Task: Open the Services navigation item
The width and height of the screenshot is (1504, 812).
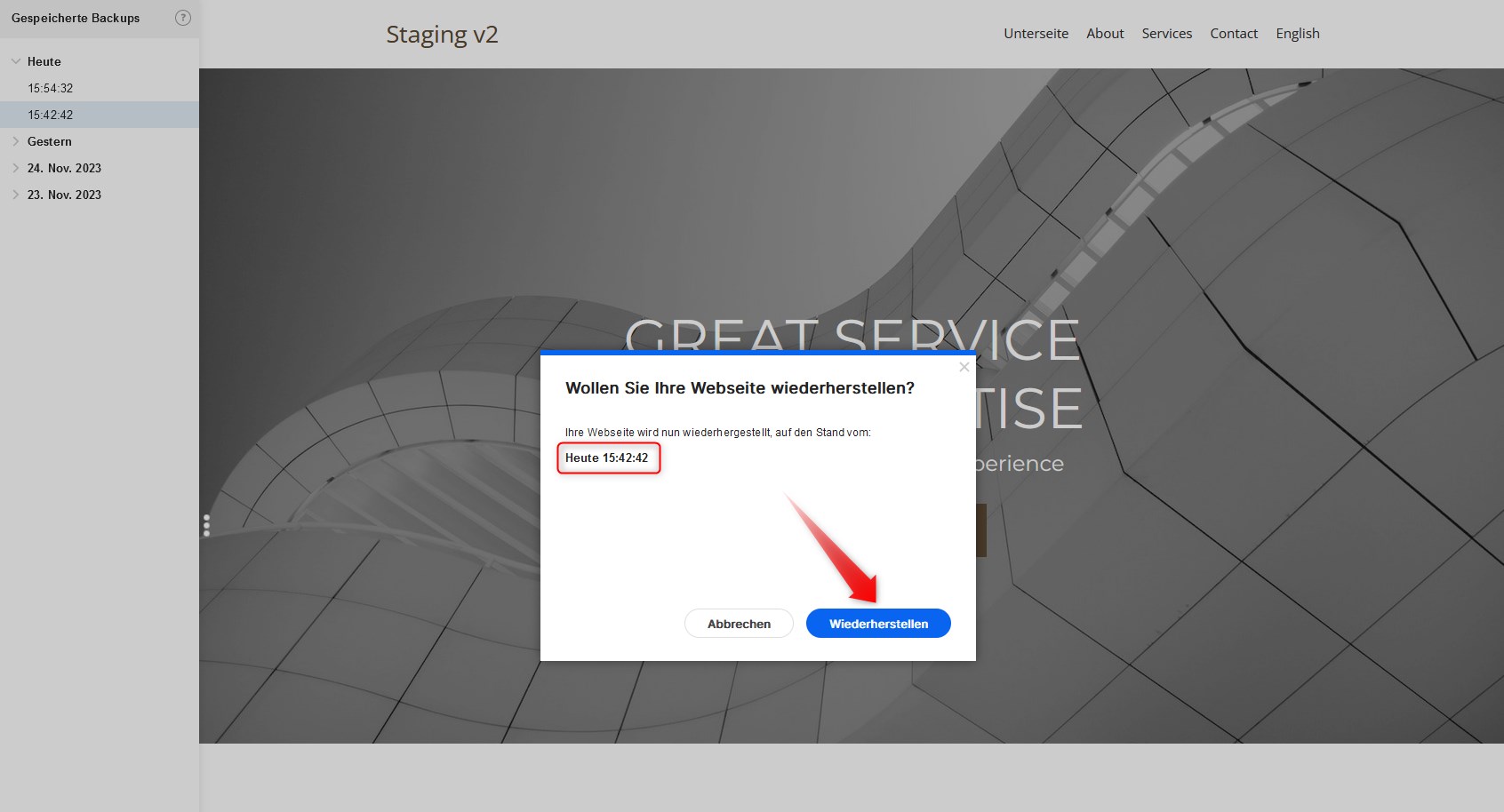Action: [x=1166, y=33]
